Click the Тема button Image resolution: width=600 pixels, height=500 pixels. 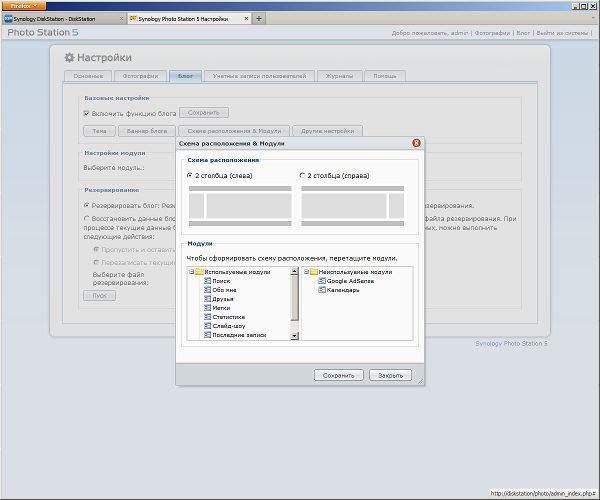99,131
